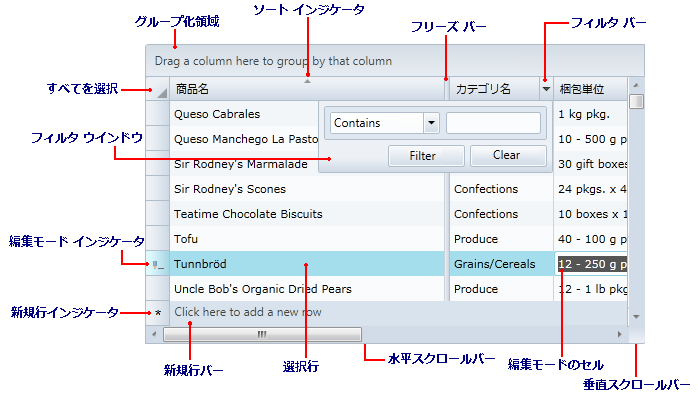The image size is (698, 397).
Task: Click the edit mode indicator on Tunnbröd row
Action: 158,265
